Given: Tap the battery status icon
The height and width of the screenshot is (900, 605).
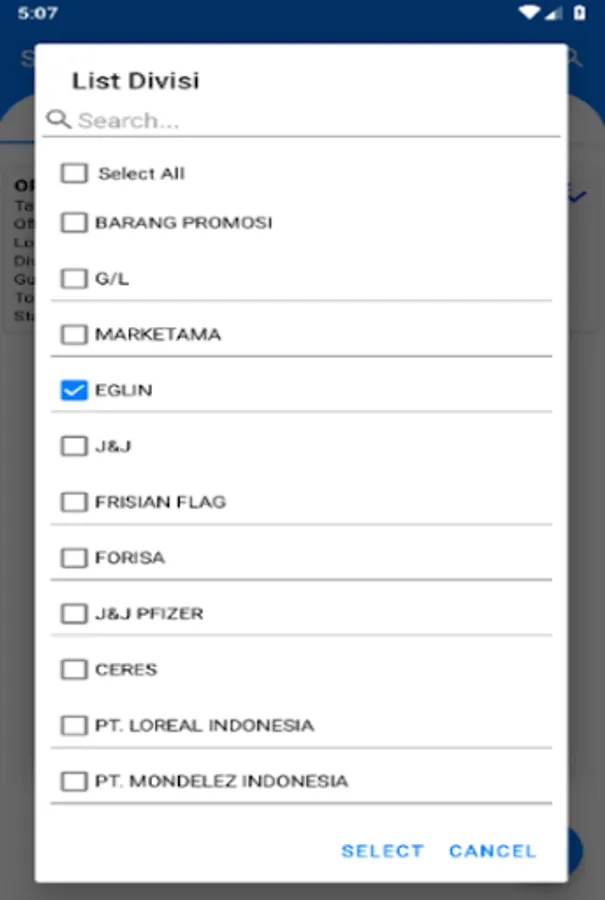Looking at the screenshot, I should (580, 13).
